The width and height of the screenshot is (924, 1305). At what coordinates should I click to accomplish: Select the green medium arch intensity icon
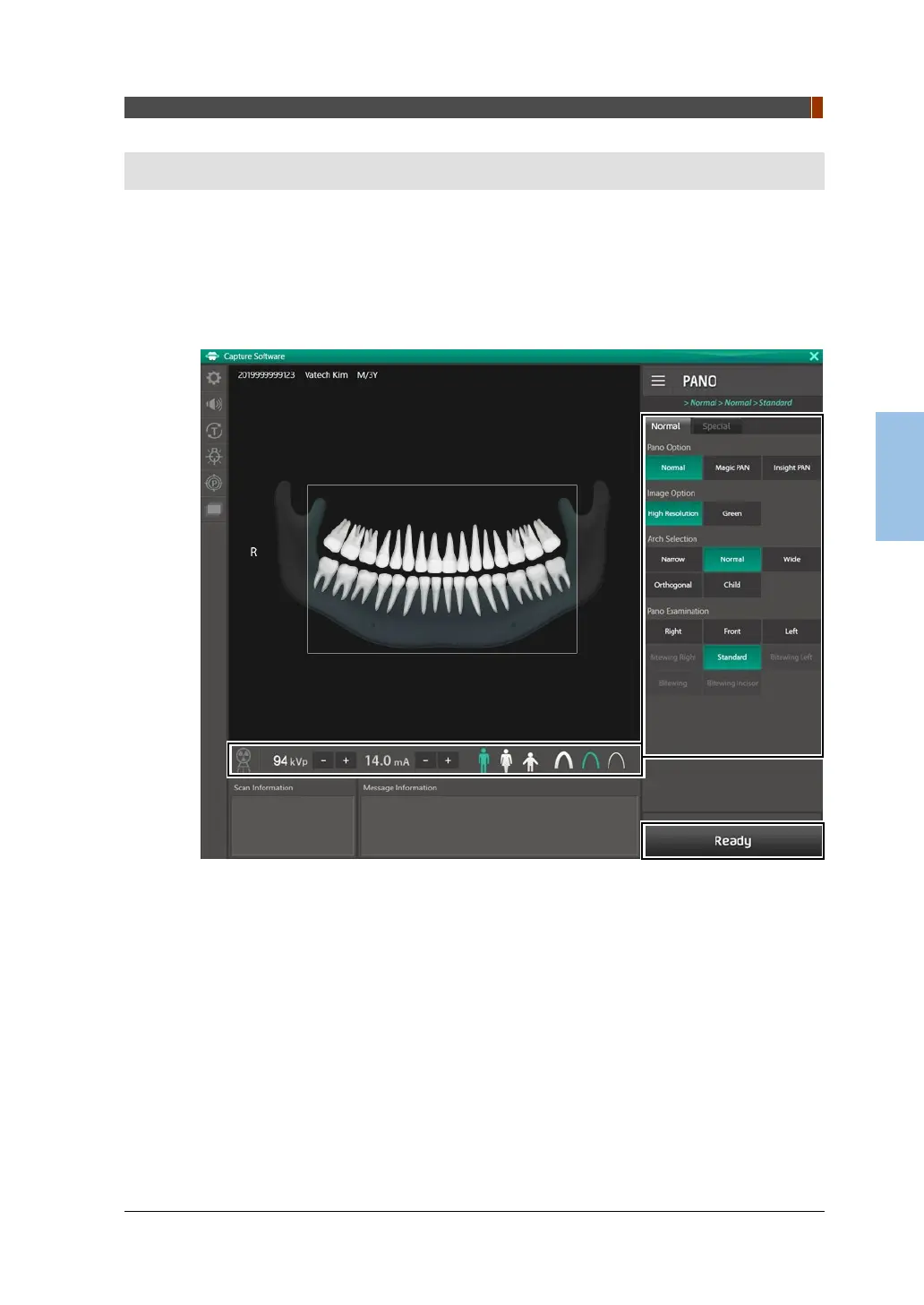point(590,760)
